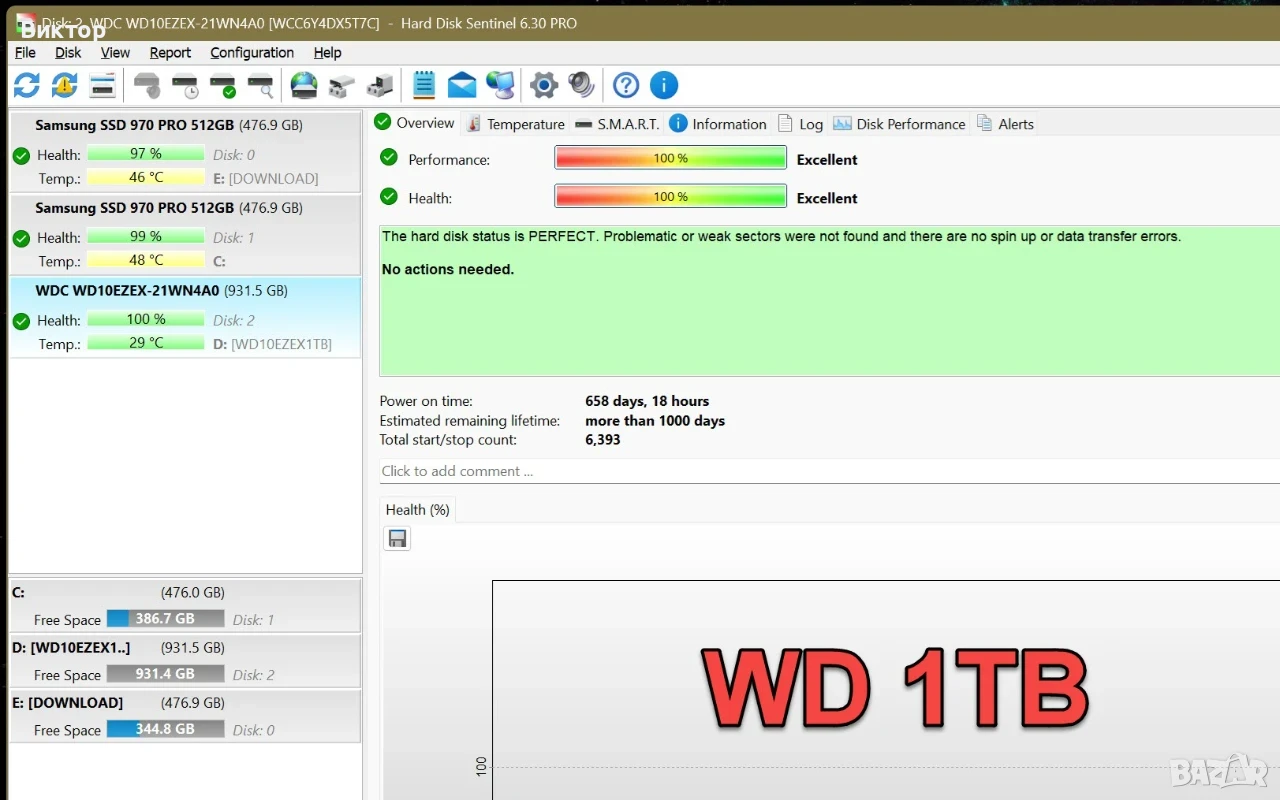1280x800 pixels.
Task: Click the green check icon beside Performance
Action: (389, 158)
